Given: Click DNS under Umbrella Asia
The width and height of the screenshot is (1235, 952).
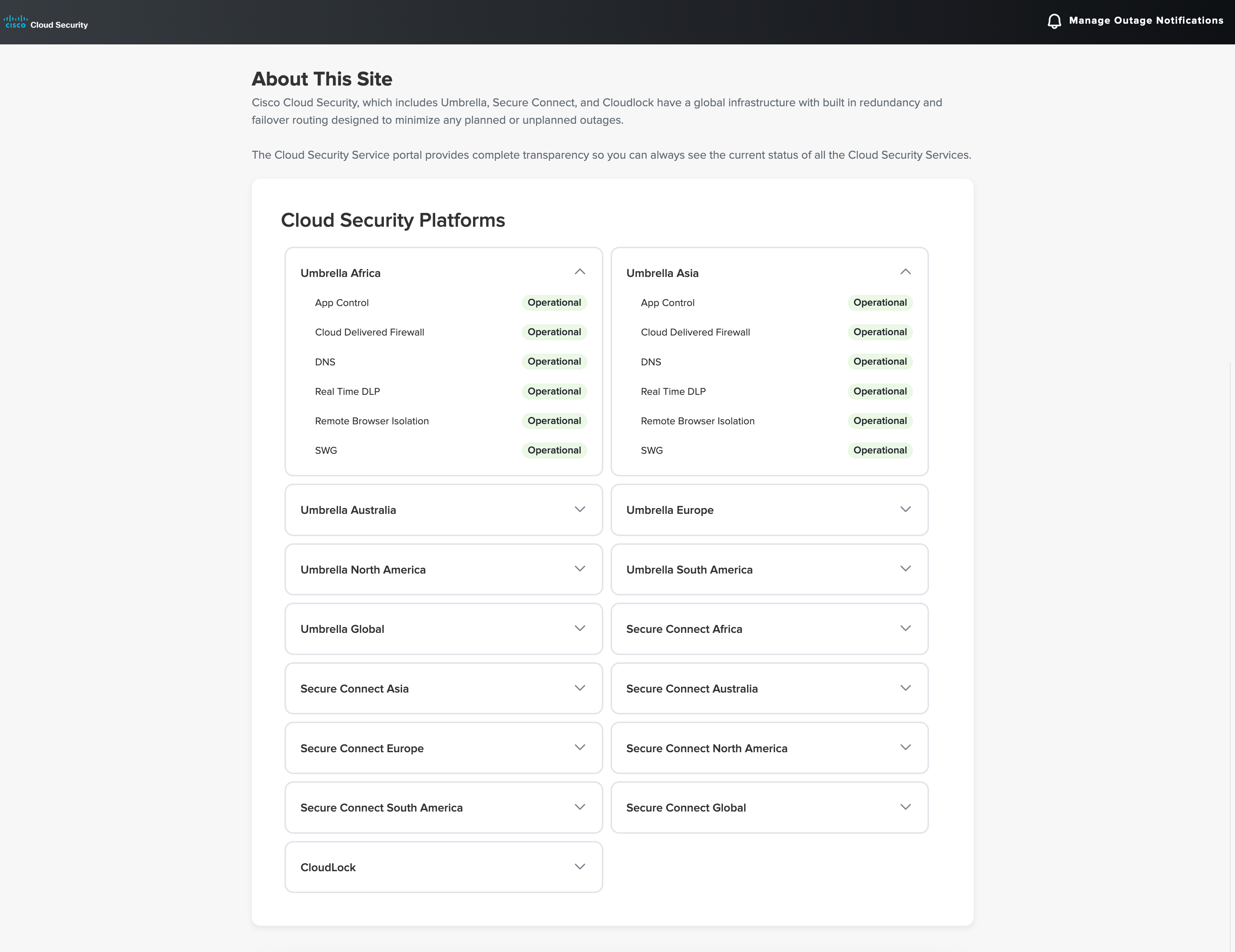Looking at the screenshot, I should tap(651, 362).
